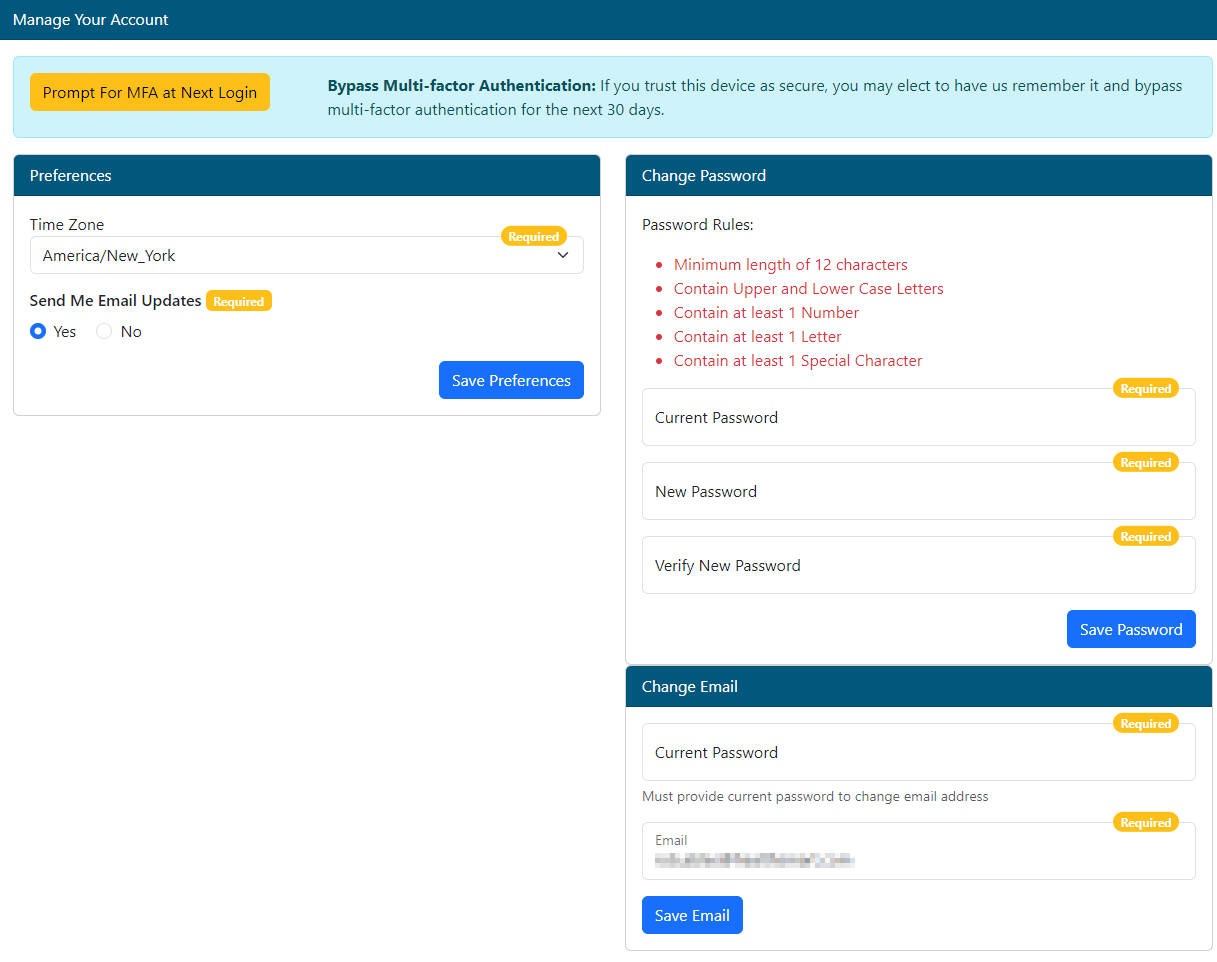Click the Preferences panel header
This screenshot has height=962, width=1217.
[307, 175]
